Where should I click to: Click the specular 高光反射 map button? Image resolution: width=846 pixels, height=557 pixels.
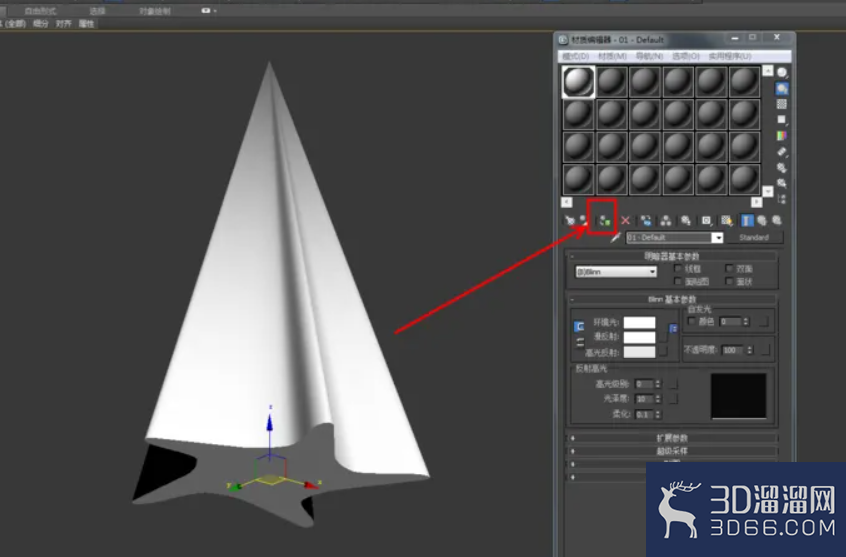click(663, 352)
